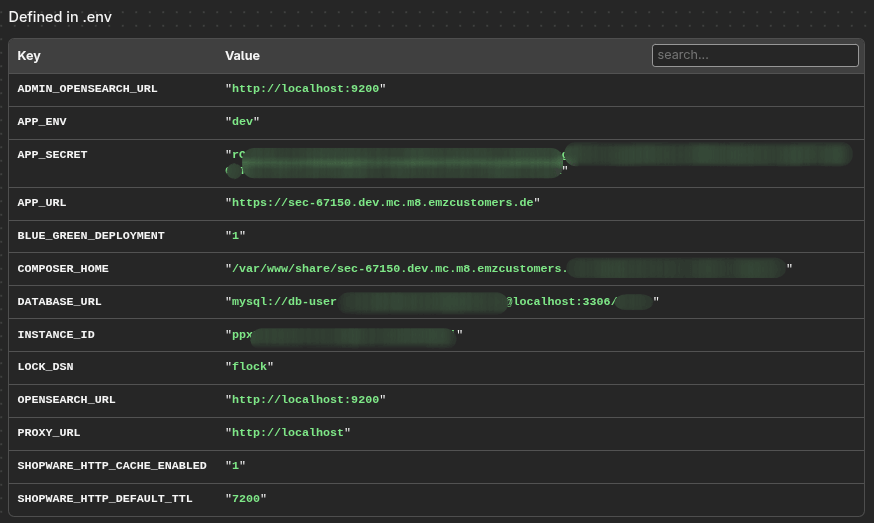The image size is (874, 523).
Task: Select the Key column header
Action: pos(29,56)
